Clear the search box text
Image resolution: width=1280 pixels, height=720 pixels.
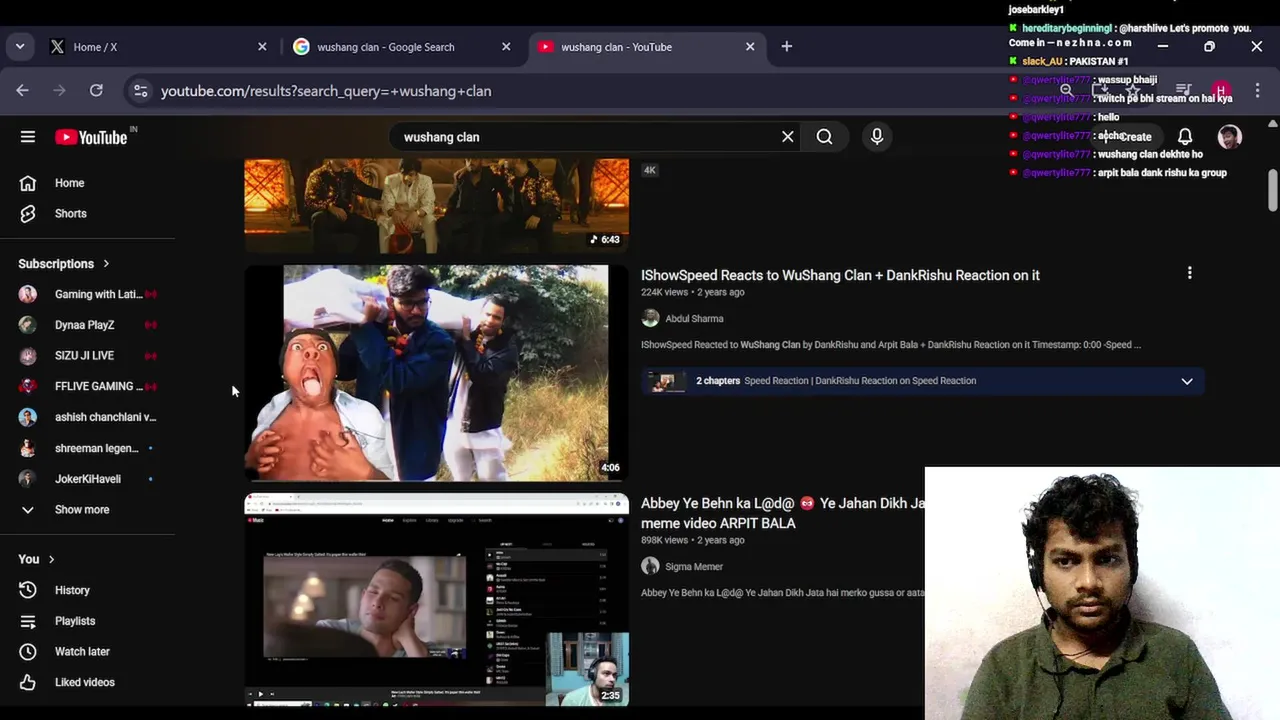(x=788, y=137)
